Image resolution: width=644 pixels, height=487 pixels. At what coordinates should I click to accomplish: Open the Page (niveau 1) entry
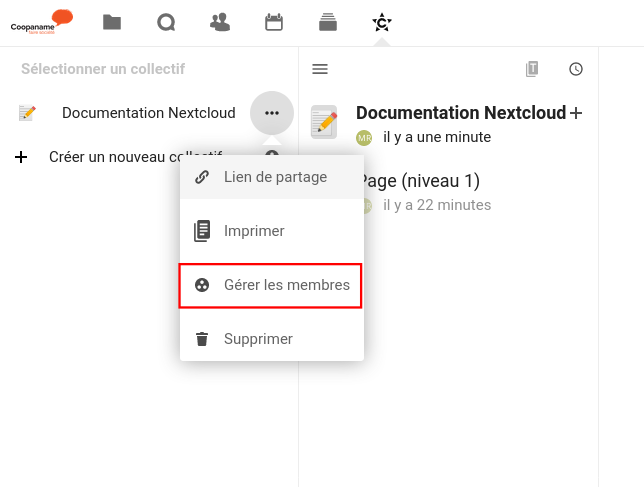coord(420,181)
